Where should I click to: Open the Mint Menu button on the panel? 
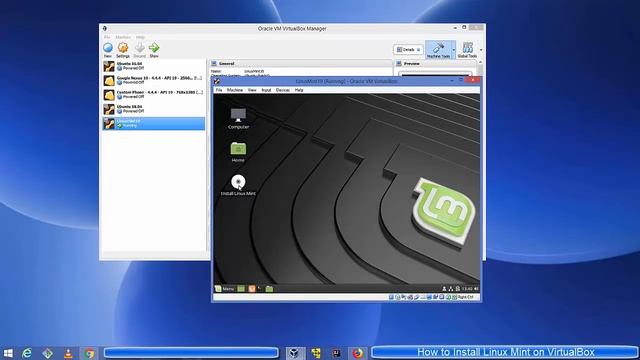click(x=224, y=289)
